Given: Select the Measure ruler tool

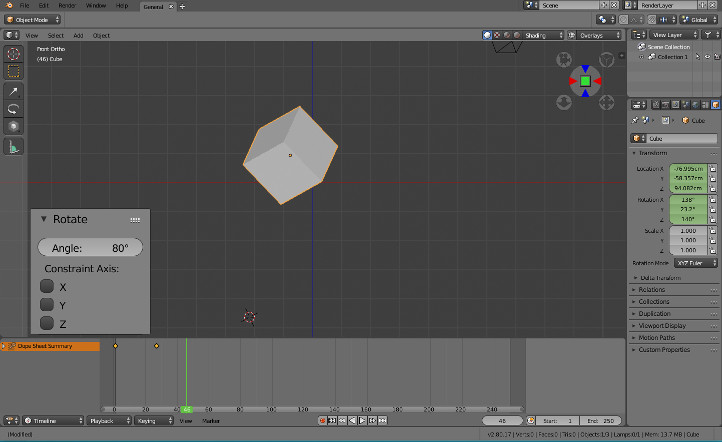Looking at the screenshot, I should (x=13, y=147).
